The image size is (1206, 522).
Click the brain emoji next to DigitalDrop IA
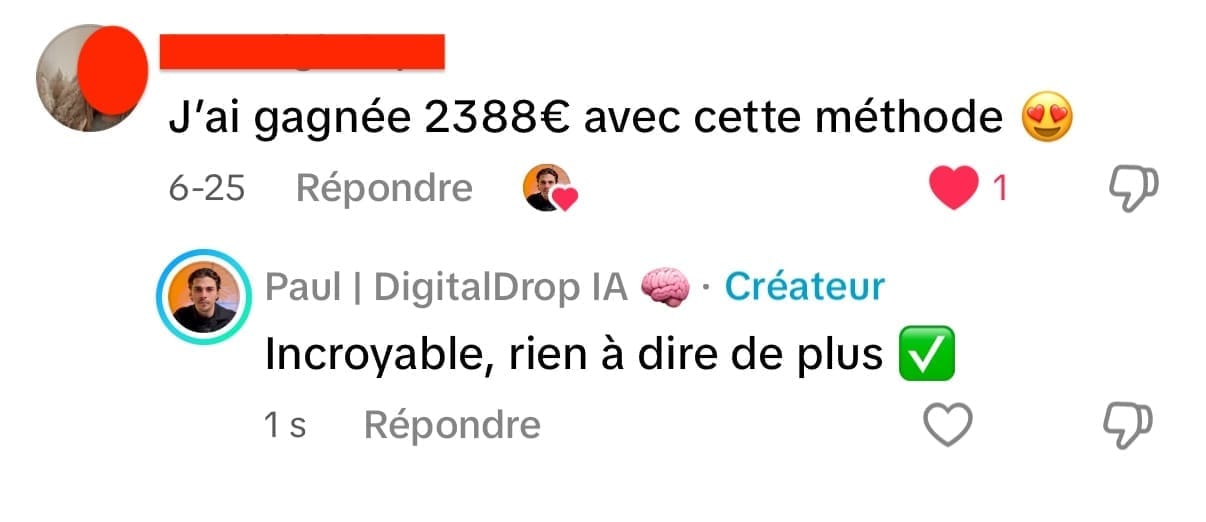click(x=665, y=288)
